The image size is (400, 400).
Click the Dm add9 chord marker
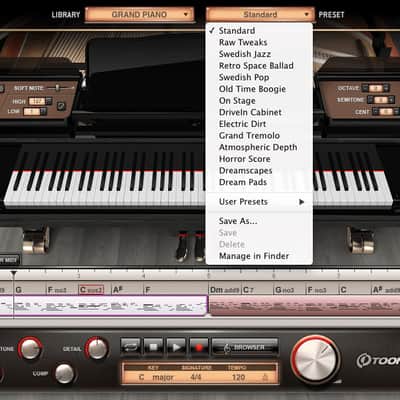point(224,290)
